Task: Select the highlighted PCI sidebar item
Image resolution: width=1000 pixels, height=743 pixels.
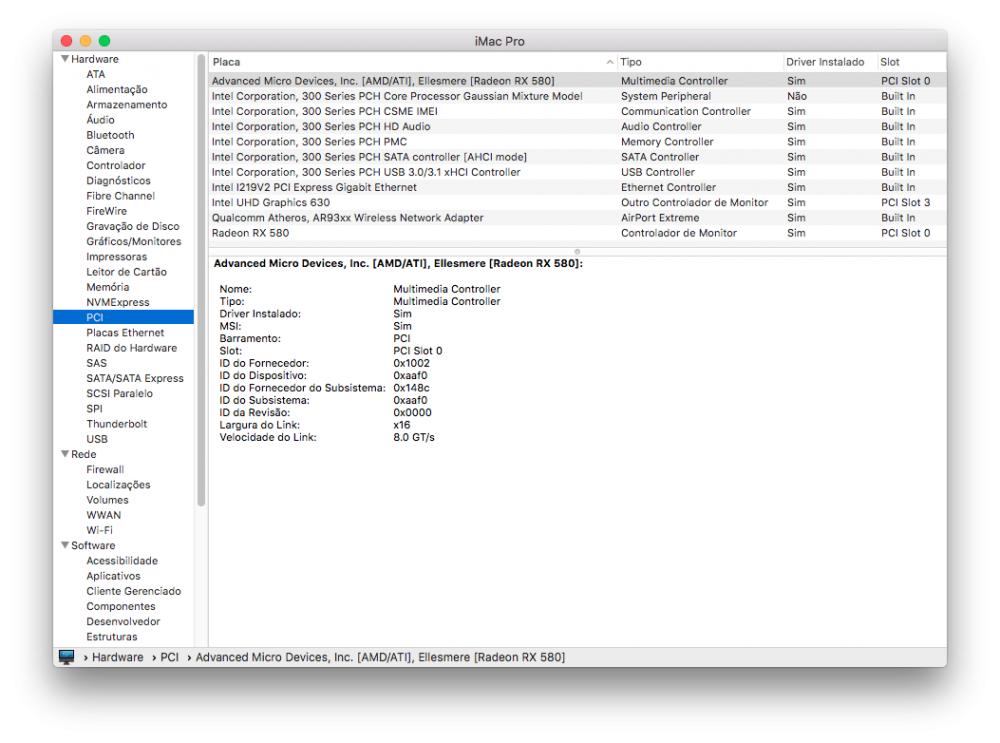Action: point(123,318)
